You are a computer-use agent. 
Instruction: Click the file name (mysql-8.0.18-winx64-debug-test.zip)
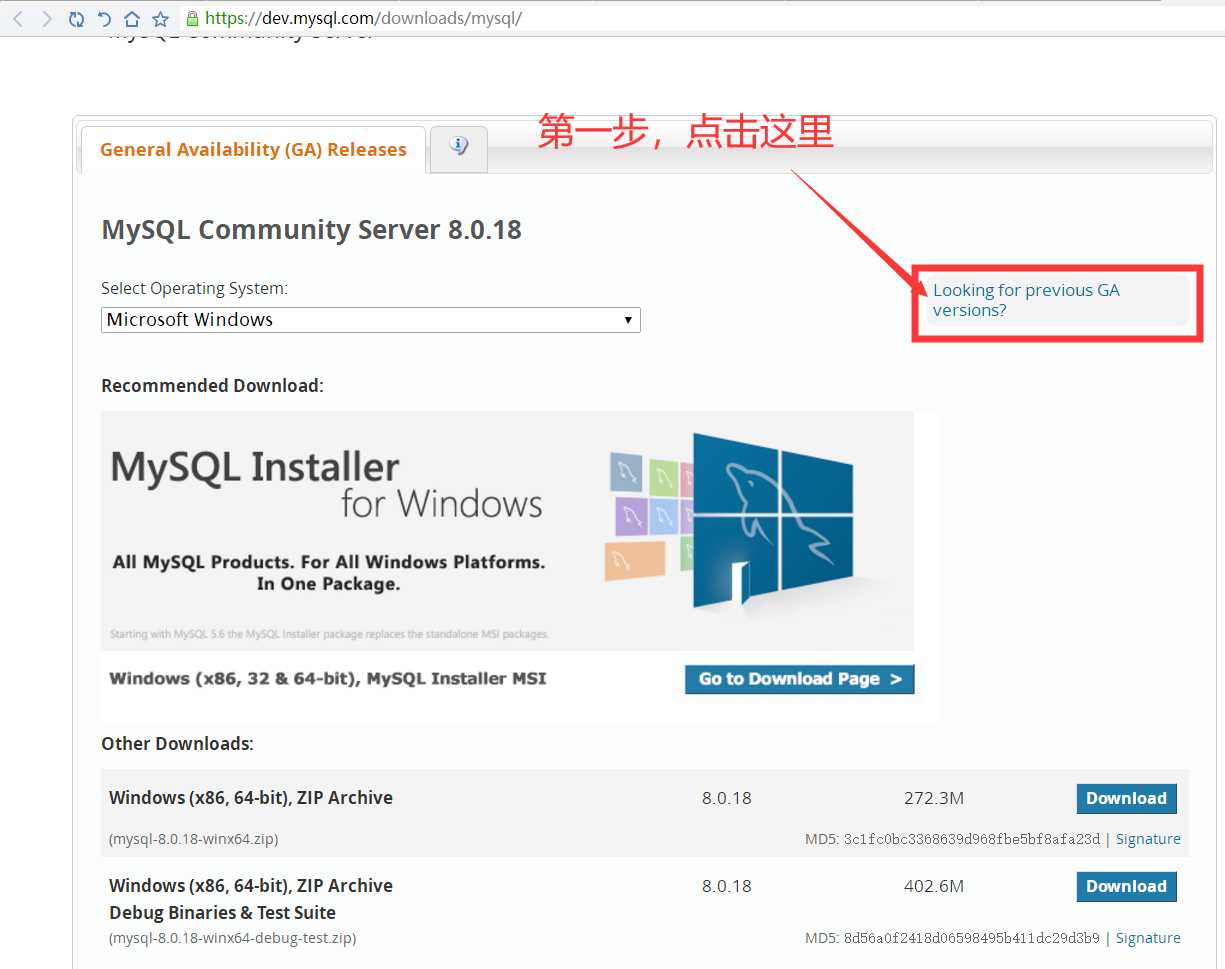(x=232, y=938)
